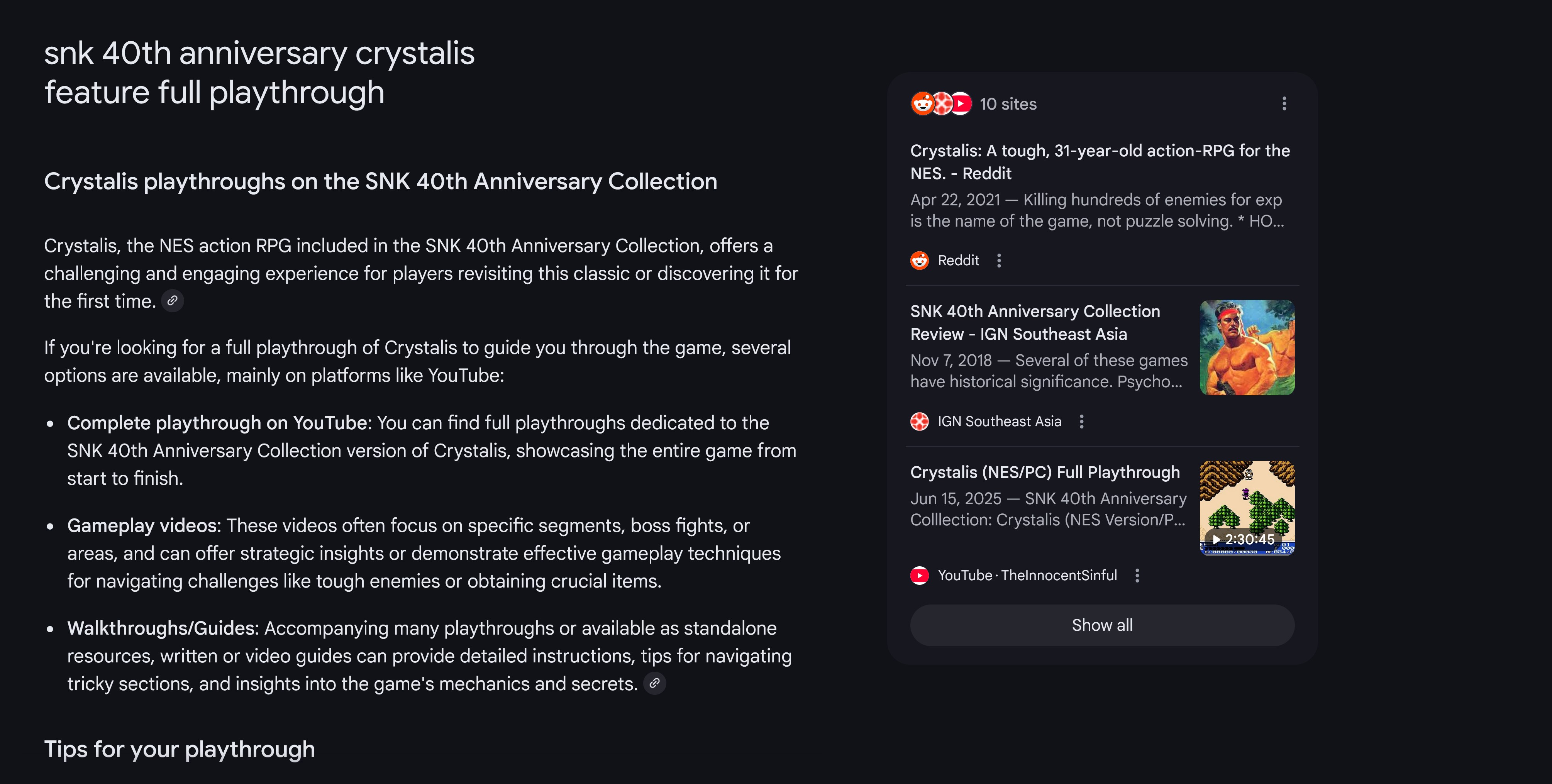The height and width of the screenshot is (784, 1552).
Task: Open the SNK 40th Anniversary Collection Review link
Action: [x=1035, y=322]
